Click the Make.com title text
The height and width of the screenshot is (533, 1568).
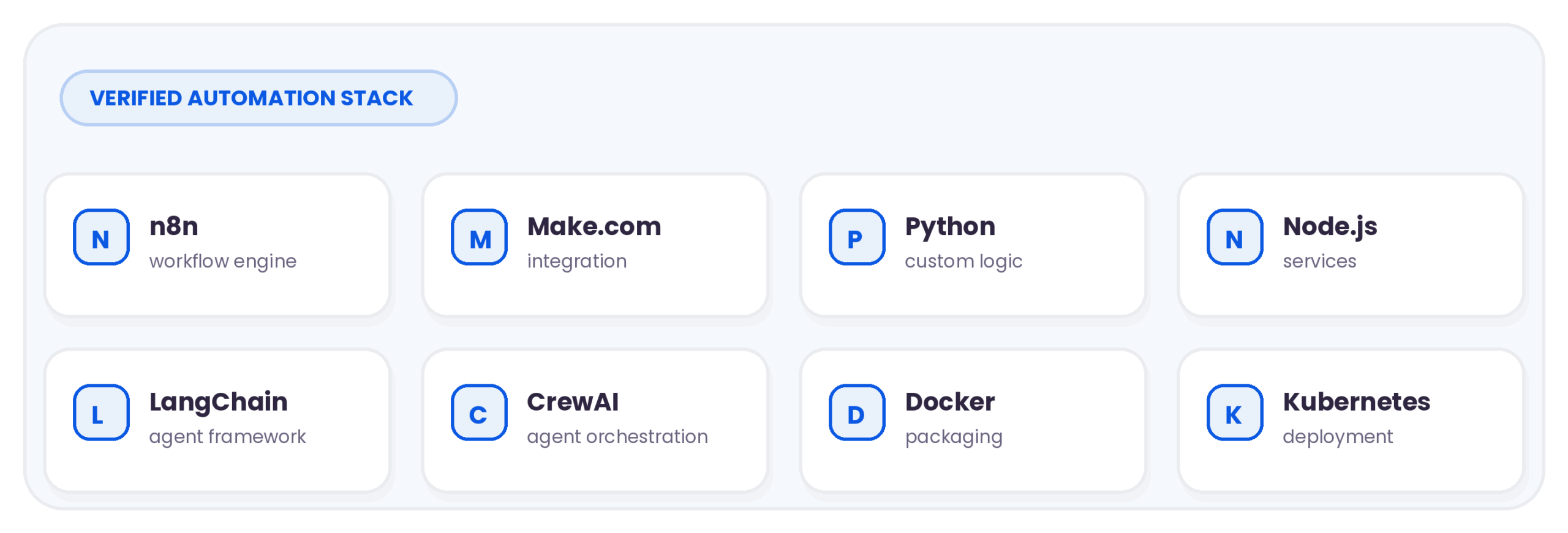pos(594,226)
